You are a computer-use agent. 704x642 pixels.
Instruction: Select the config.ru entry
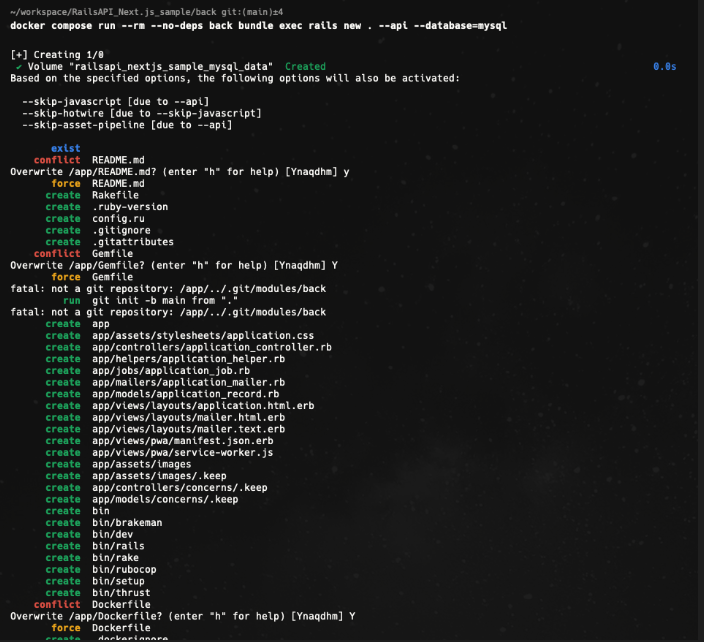(x=119, y=219)
